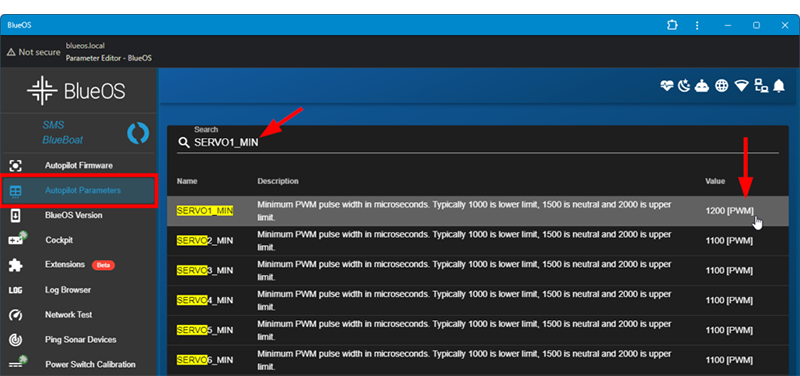Click the 1100 [PWM] value of SERVO6_MIN

click(729, 361)
